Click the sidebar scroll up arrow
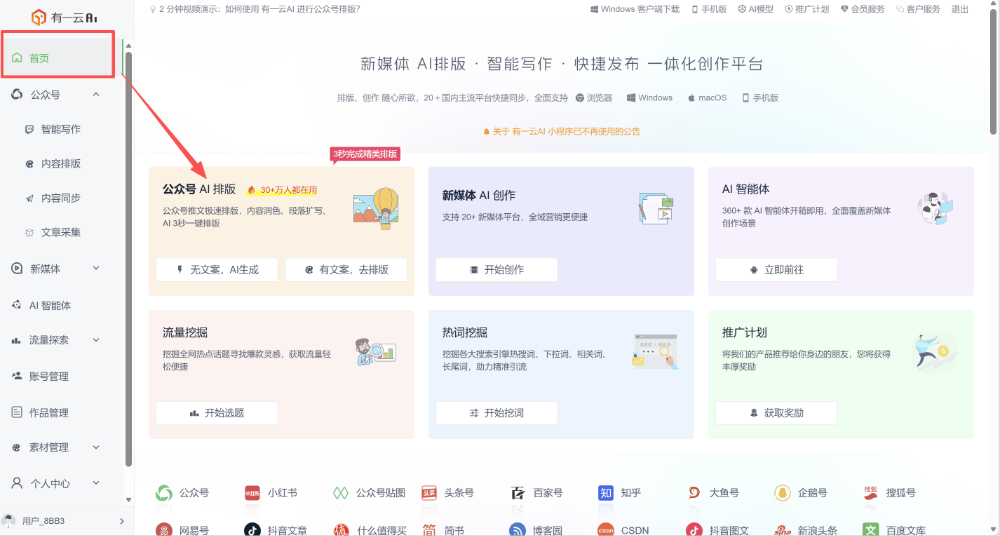 click(128, 46)
